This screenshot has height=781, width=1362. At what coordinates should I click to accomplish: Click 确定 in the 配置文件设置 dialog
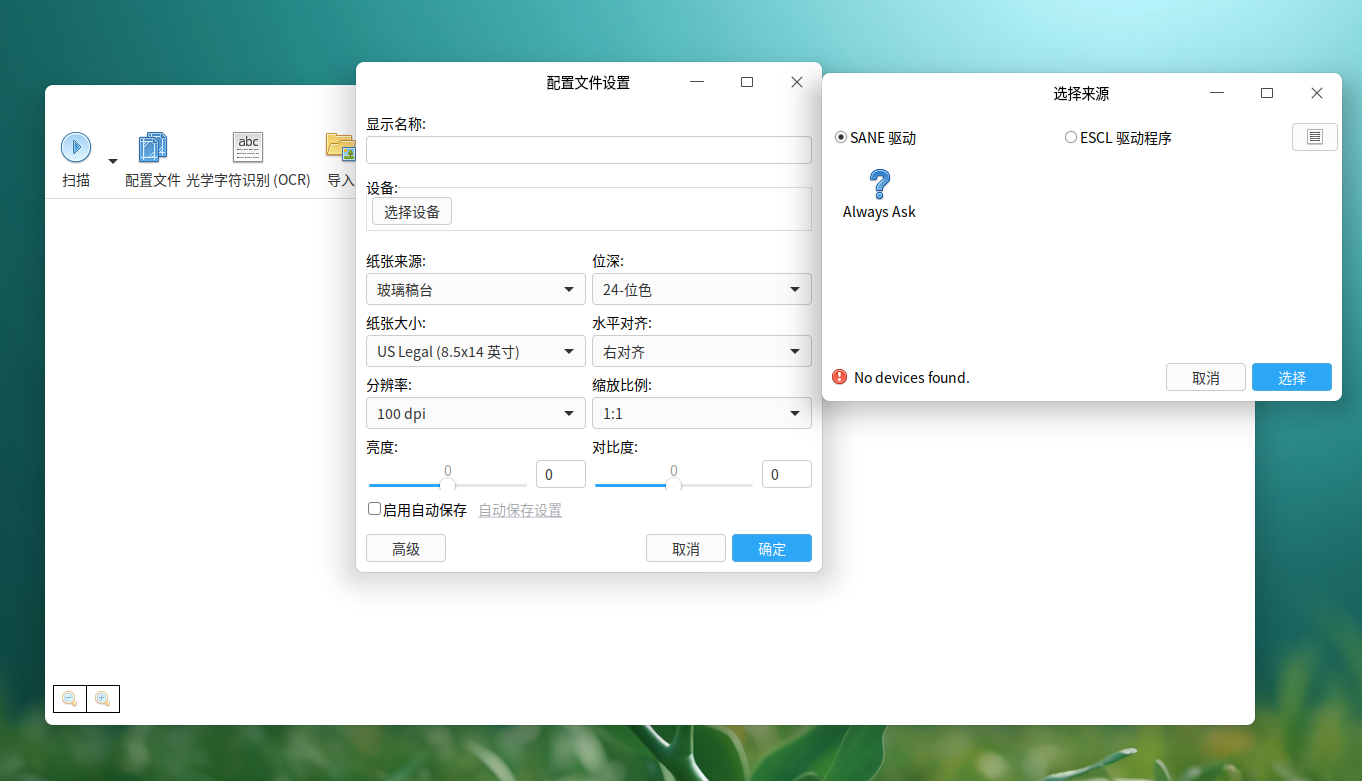pos(772,548)
